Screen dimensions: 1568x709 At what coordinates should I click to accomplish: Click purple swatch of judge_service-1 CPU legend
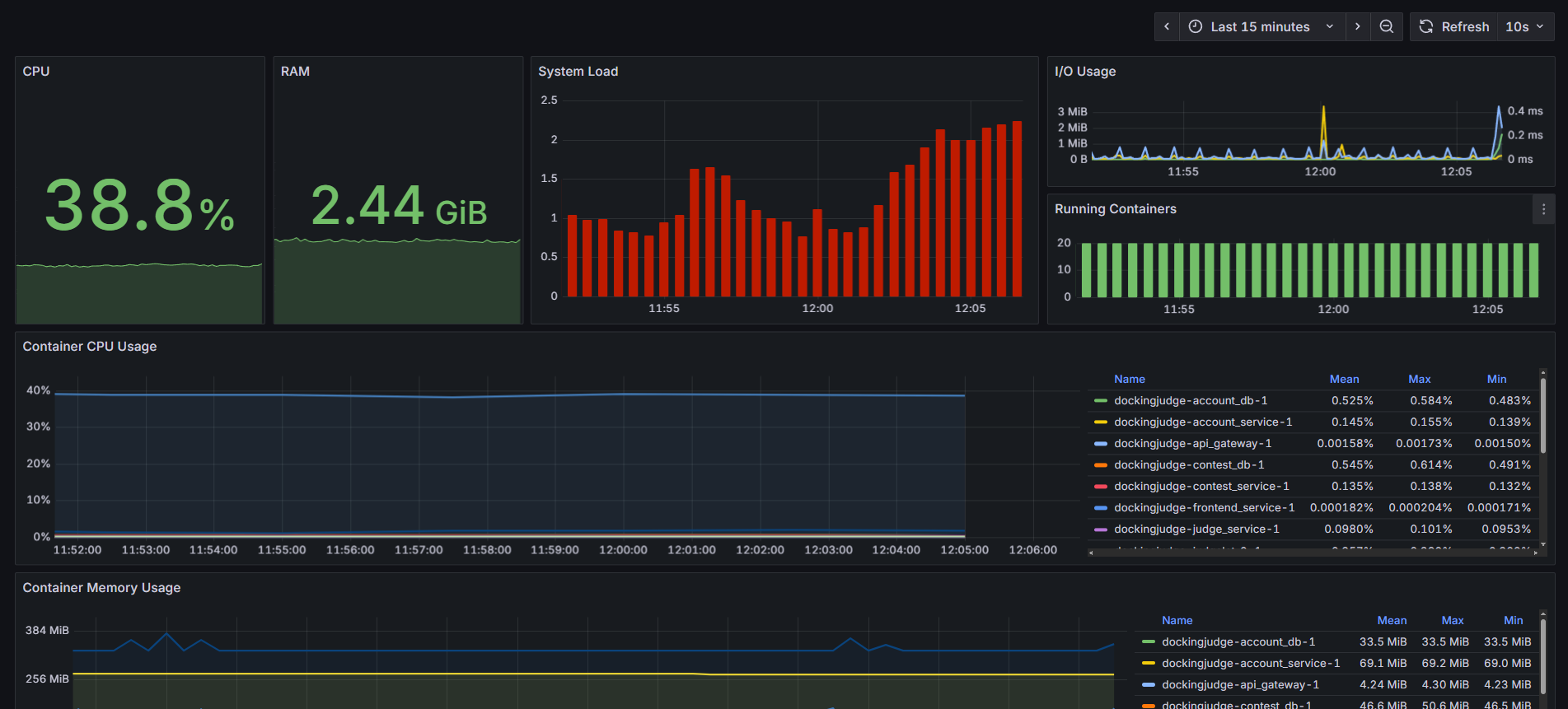click(x=1100, y=529)
